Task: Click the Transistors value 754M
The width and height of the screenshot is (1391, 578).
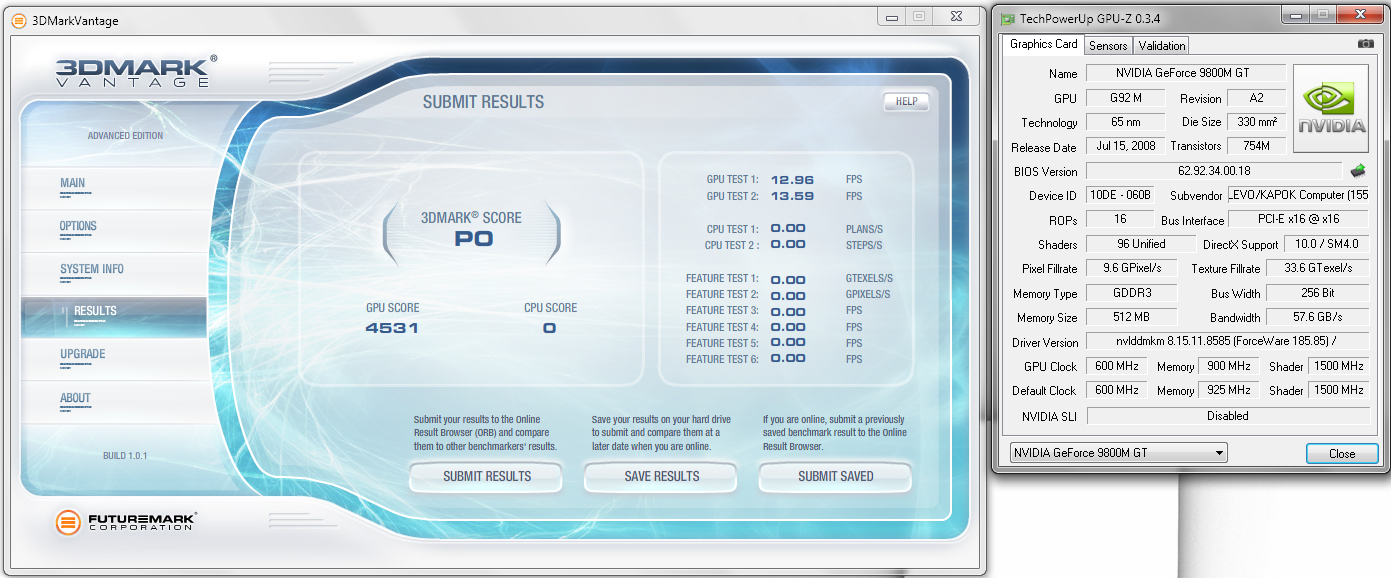Action: [x=1257, y=146]
